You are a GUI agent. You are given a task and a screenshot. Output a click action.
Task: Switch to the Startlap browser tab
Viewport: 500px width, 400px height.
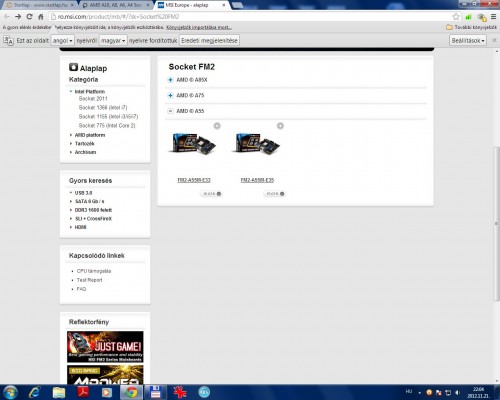click(39, 5)
